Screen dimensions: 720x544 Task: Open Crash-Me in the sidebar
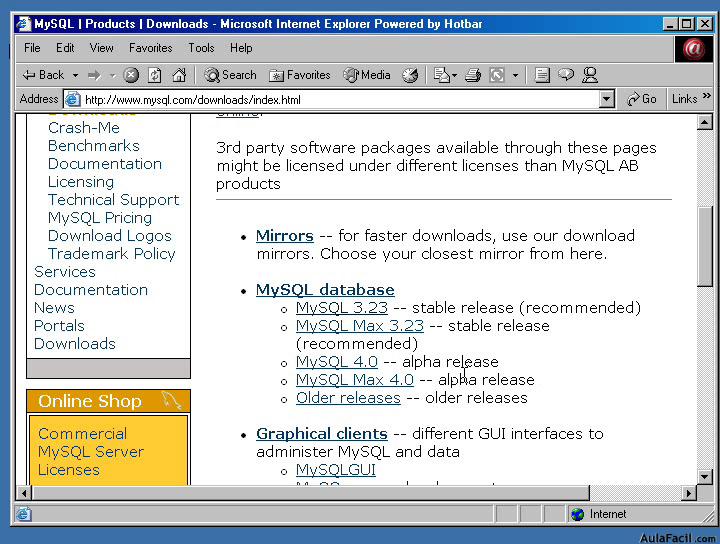pos(84,128)
